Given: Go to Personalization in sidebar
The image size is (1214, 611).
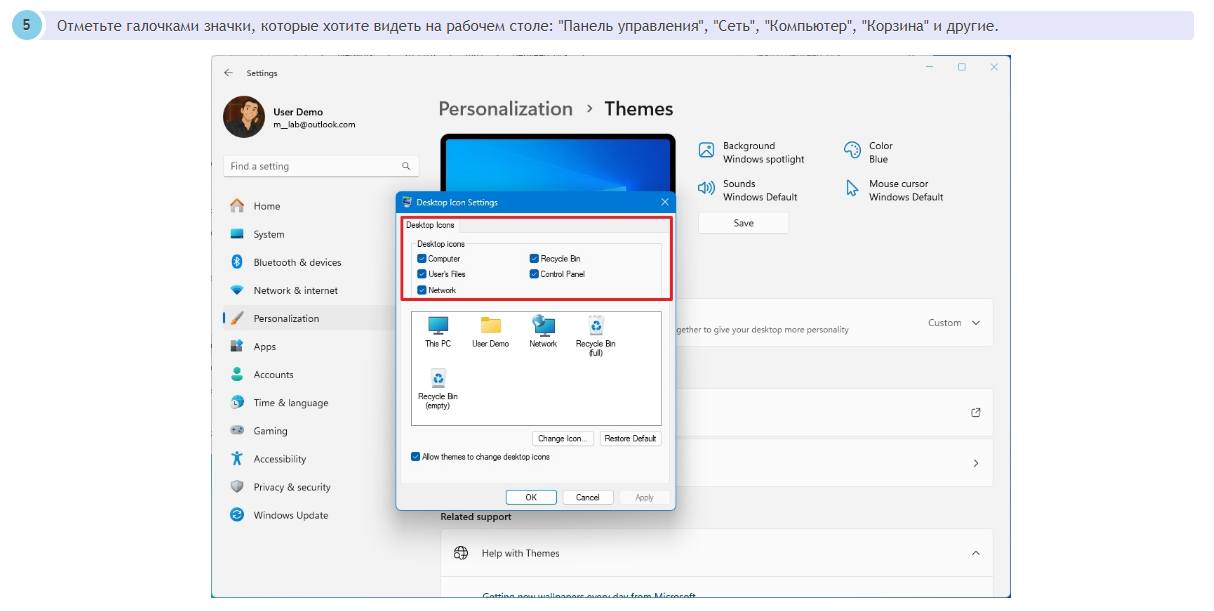Looking at the screenshot, I should (x=286, y=318).
